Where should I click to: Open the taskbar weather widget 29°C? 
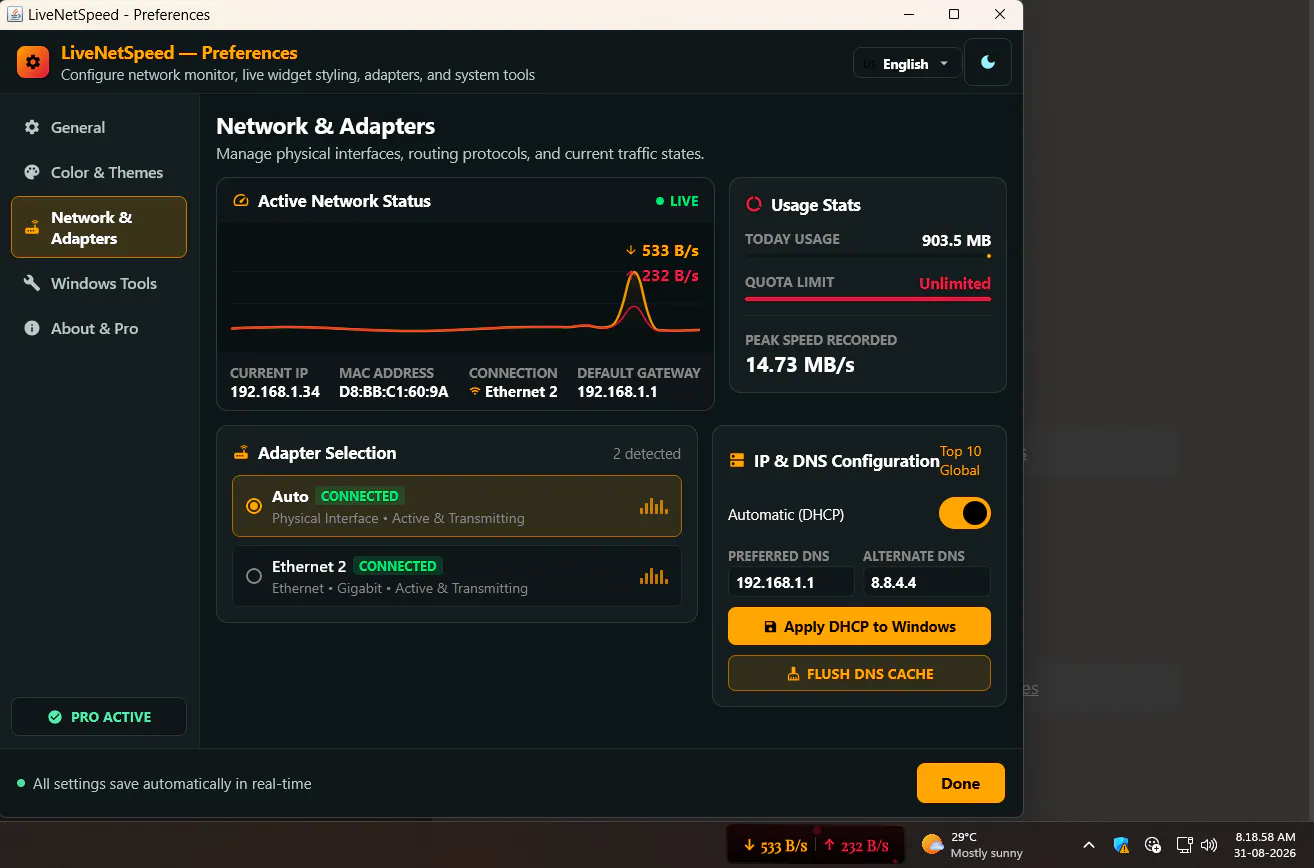(x=972, y=845)
